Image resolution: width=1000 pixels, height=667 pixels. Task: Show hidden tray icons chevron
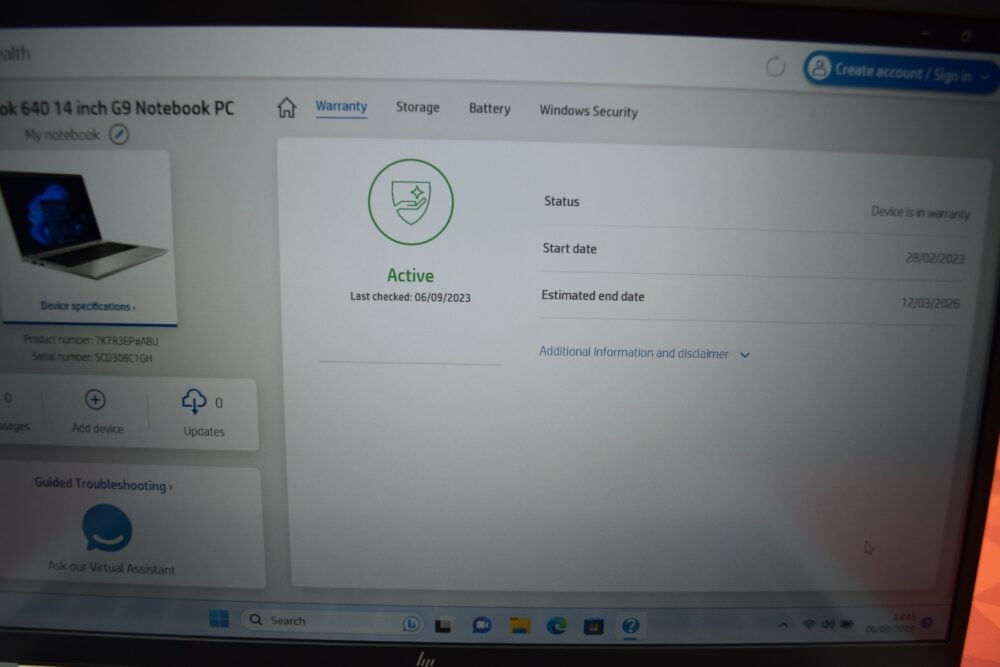783,625
